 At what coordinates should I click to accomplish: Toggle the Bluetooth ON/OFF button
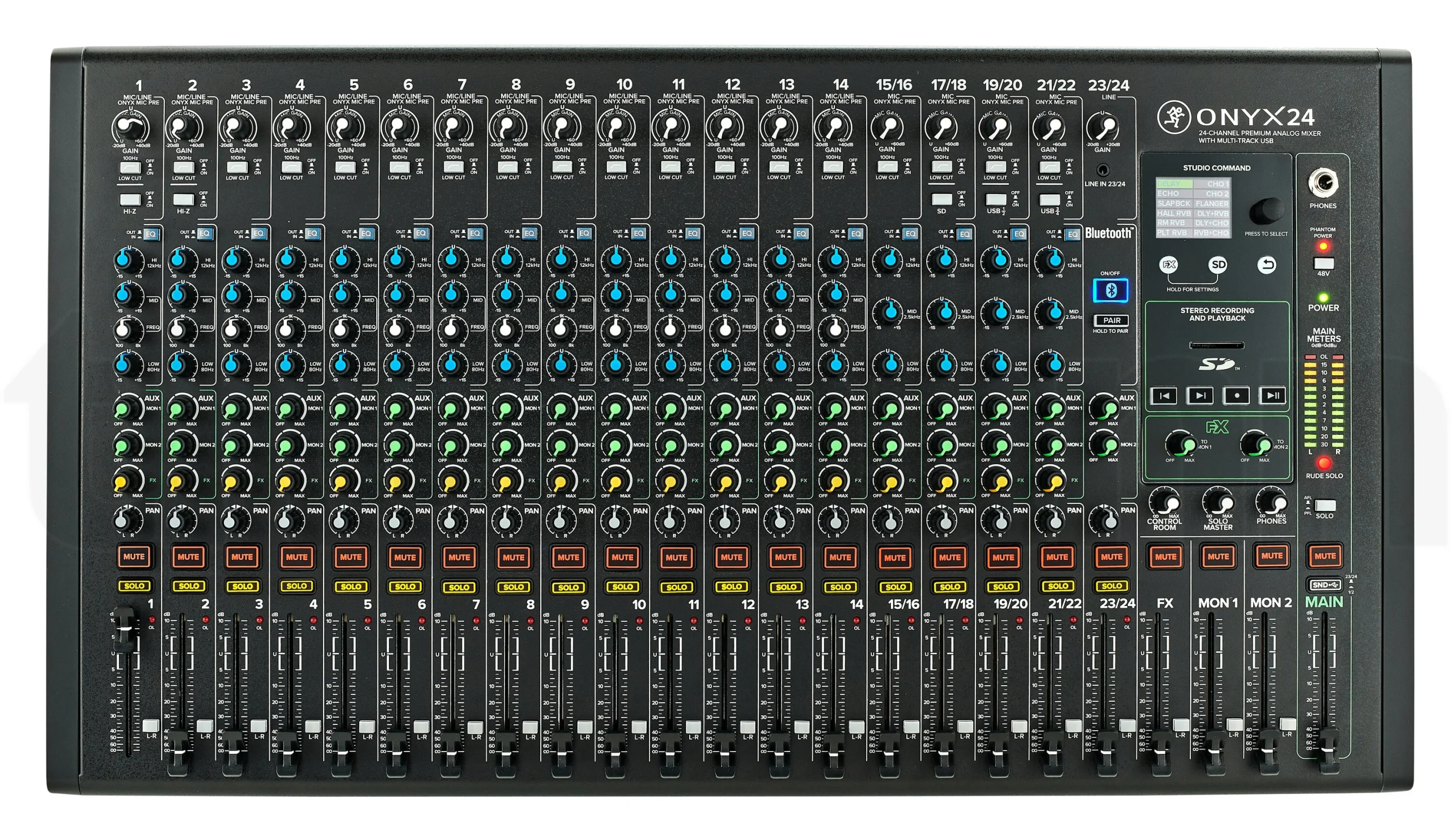[1110, 290]
